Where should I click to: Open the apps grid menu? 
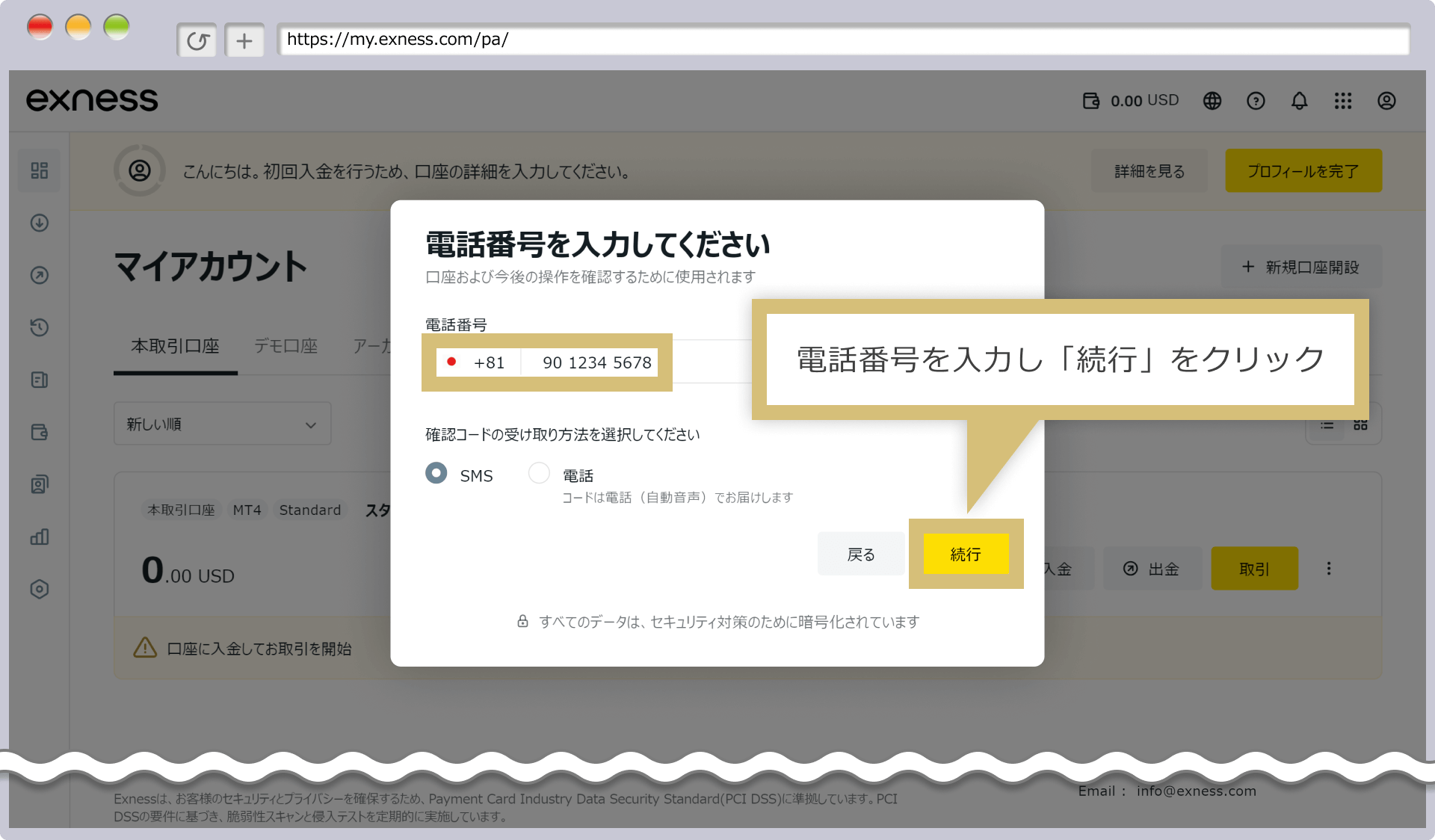(1343, 101)
